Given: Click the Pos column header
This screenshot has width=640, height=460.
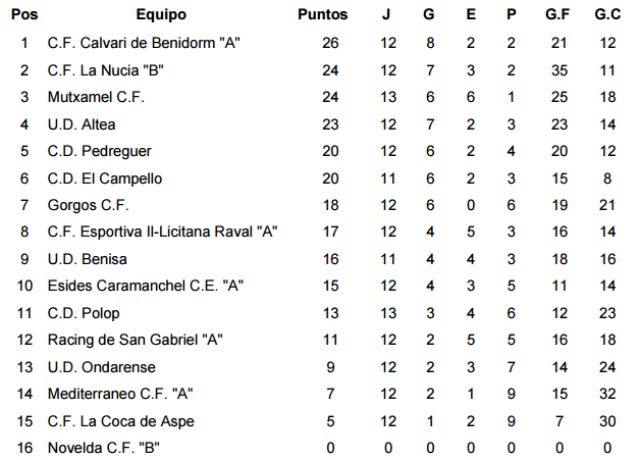Looking at the screenshot, I should [23, 15].
